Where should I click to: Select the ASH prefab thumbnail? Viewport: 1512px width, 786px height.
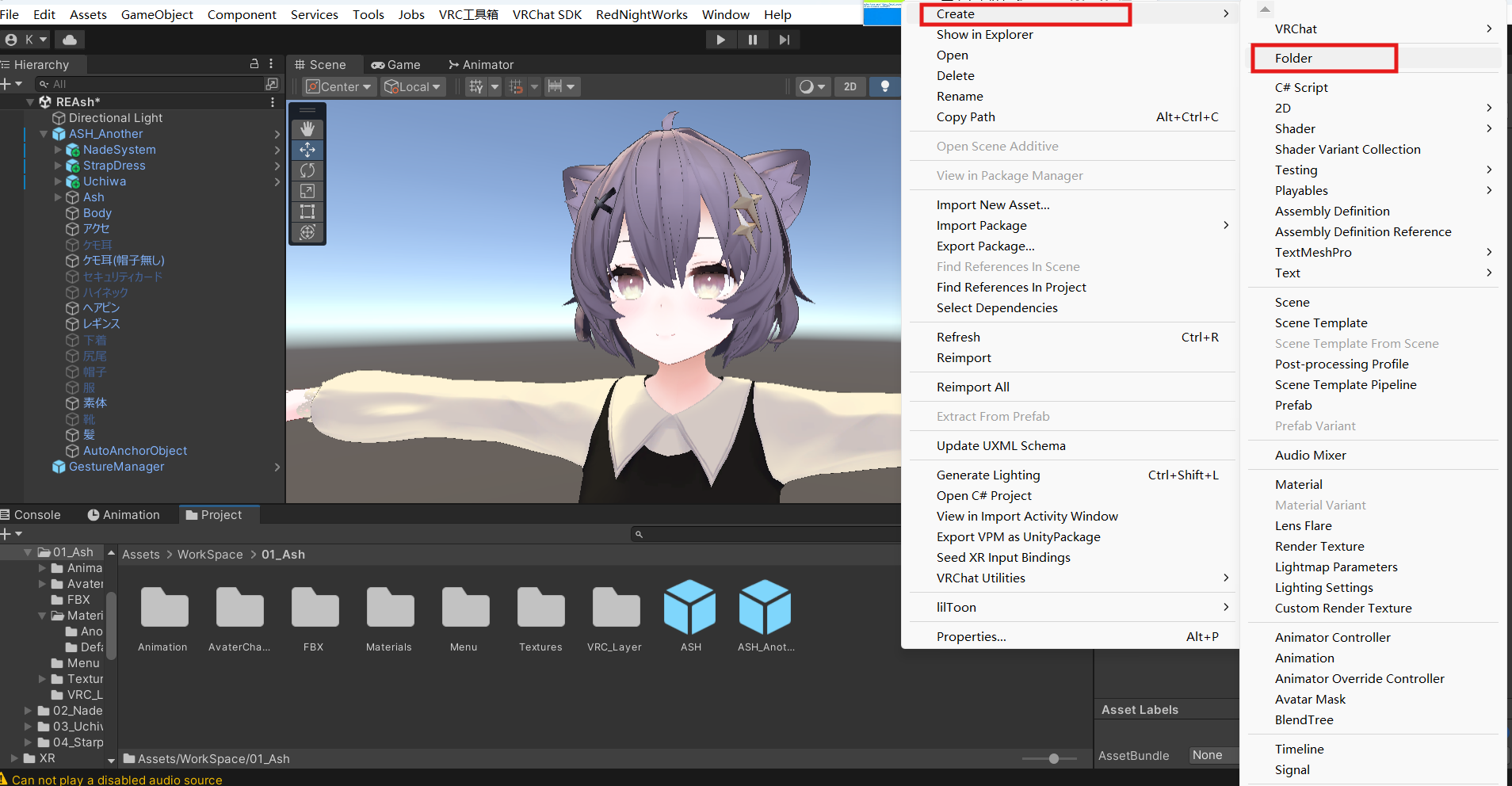[x=689, y=609]
